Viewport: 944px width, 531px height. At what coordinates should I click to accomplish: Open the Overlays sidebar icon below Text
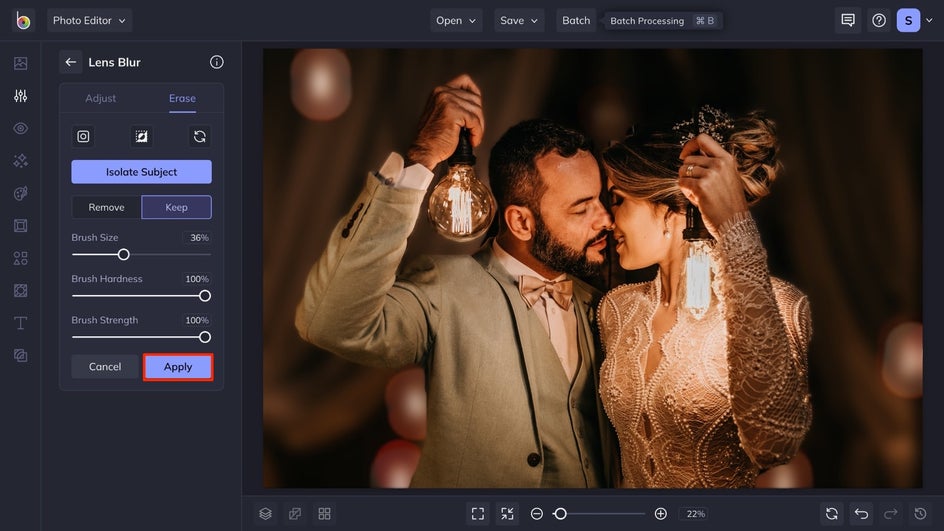tap(20, 356)
